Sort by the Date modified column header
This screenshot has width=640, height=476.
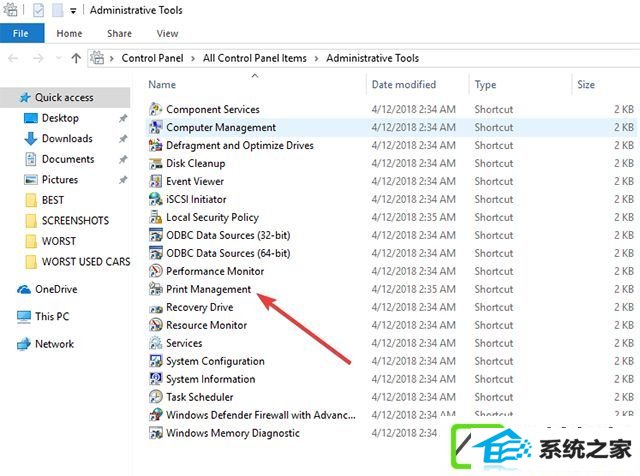pos(404,85)
